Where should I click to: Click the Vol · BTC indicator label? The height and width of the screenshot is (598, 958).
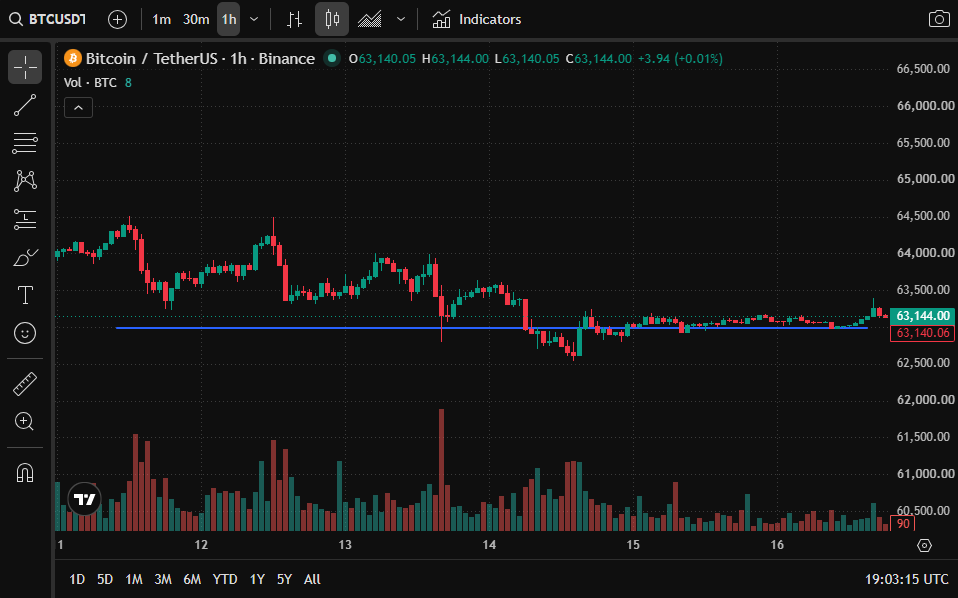[x=90, y=82]
